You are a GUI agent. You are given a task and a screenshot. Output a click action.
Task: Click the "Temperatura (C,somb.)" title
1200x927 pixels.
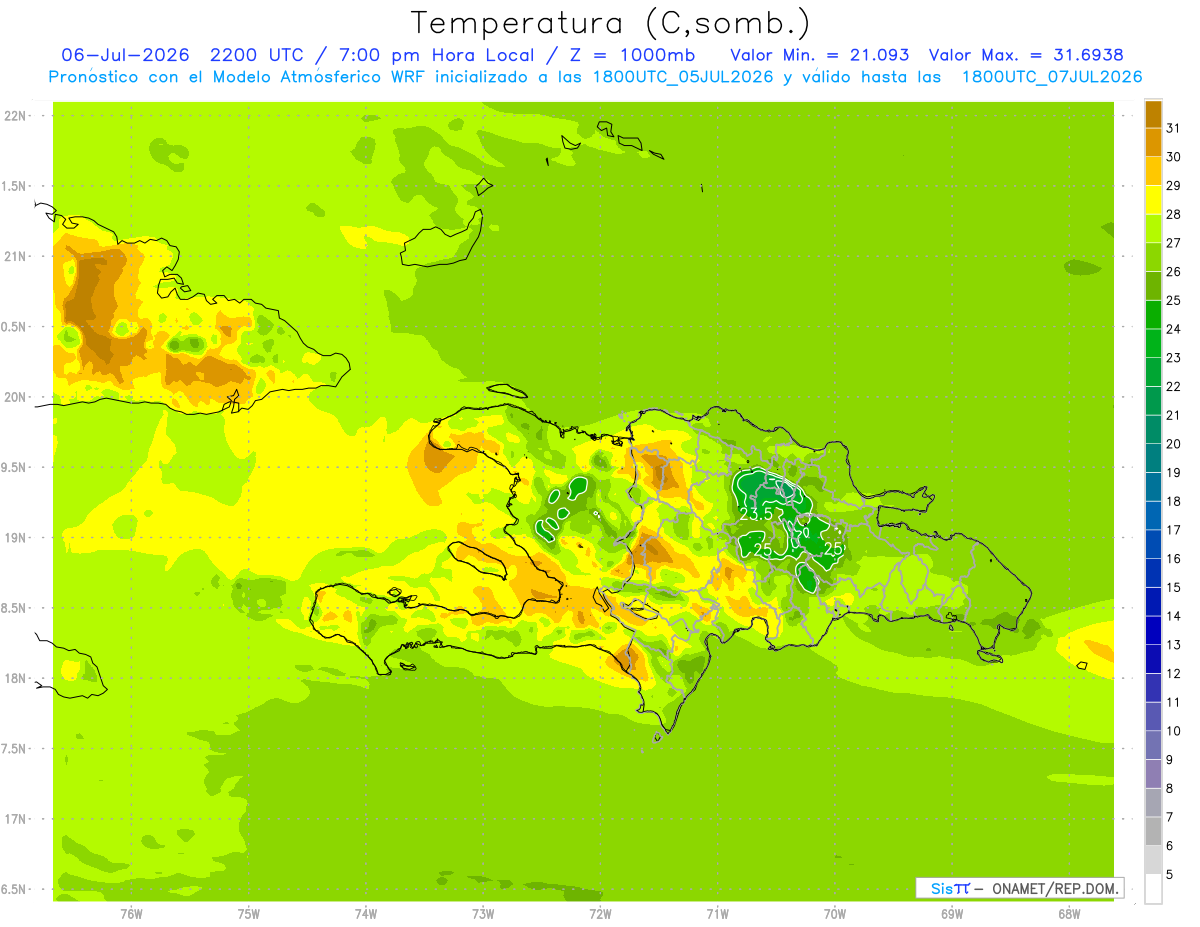coord(610,23)
